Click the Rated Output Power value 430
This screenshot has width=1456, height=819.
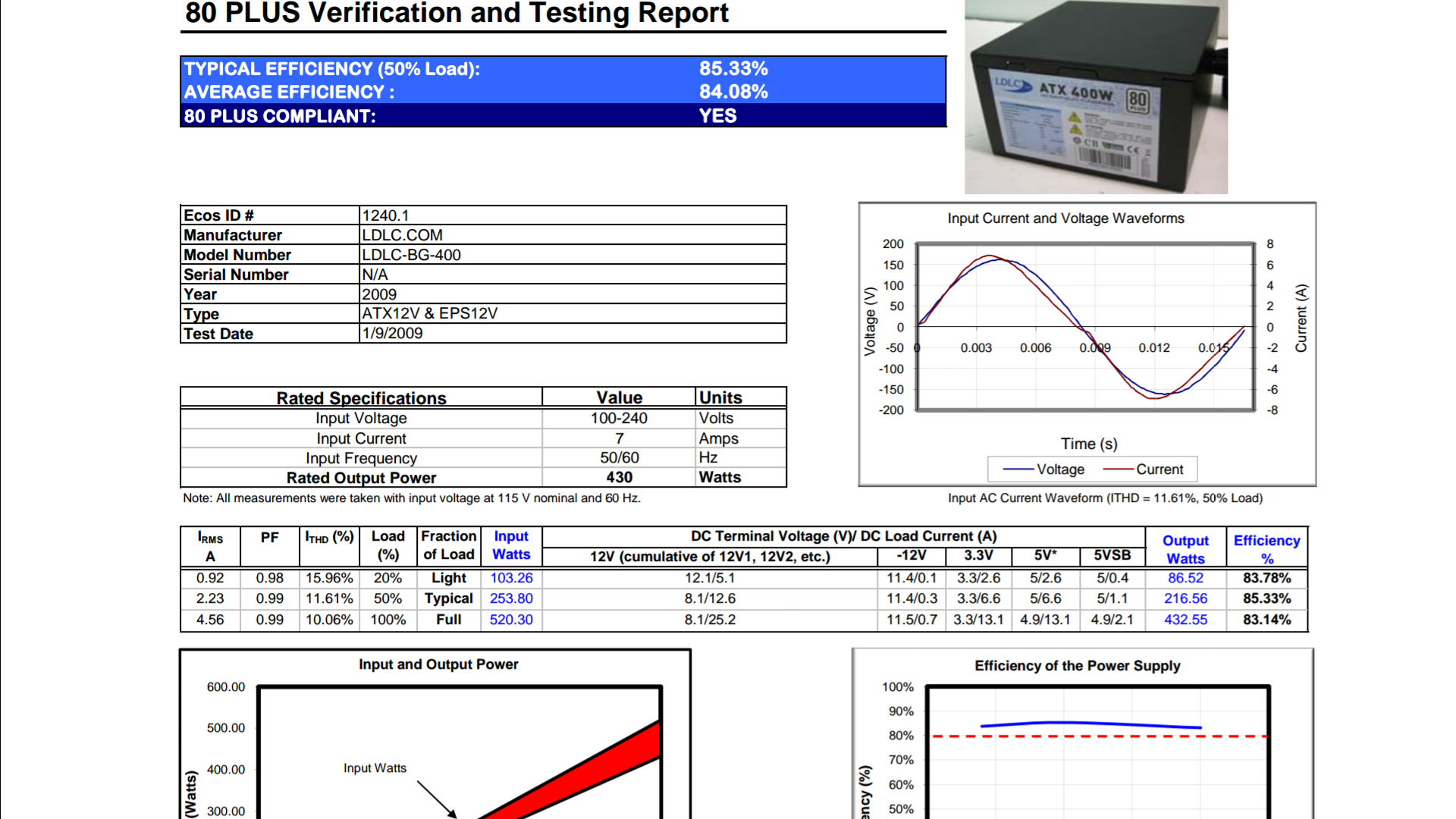[619, 478]
